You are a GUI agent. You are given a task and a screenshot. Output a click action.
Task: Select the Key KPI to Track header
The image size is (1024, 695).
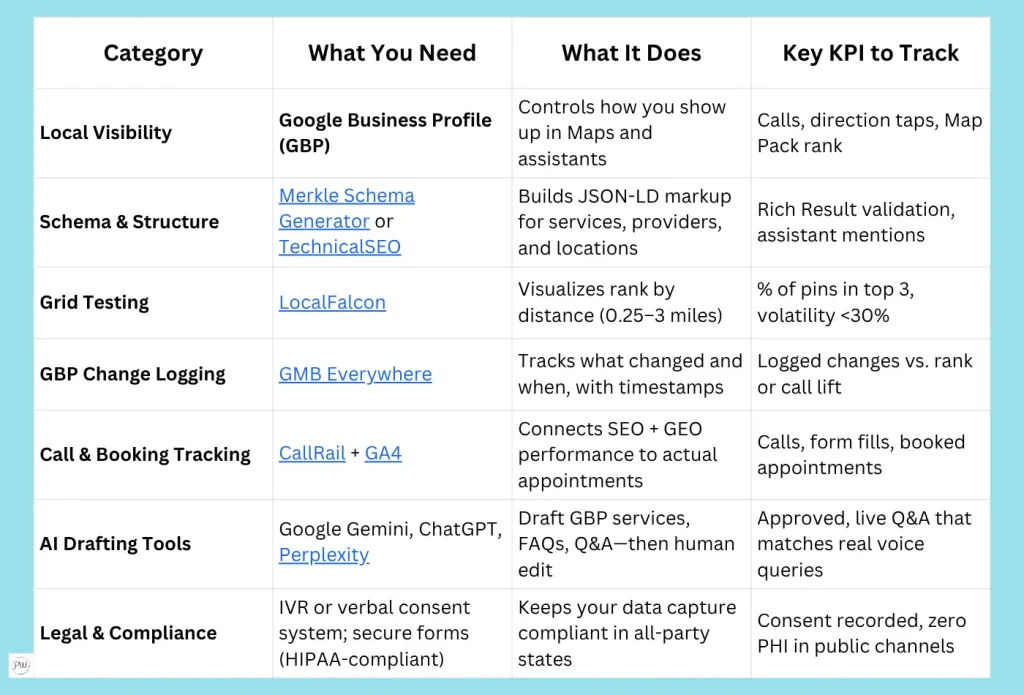(x=870, y=53)
